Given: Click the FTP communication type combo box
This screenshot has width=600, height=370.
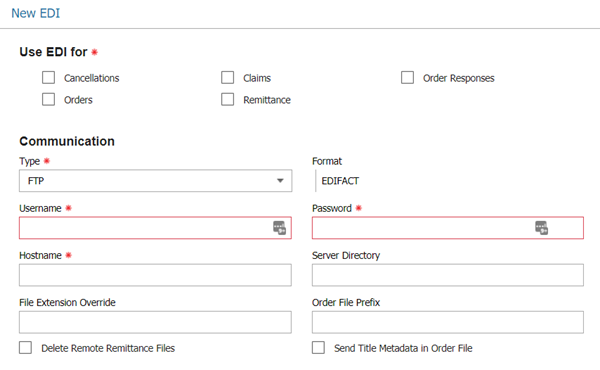Looking at the screenshot, I should point(155,181).
